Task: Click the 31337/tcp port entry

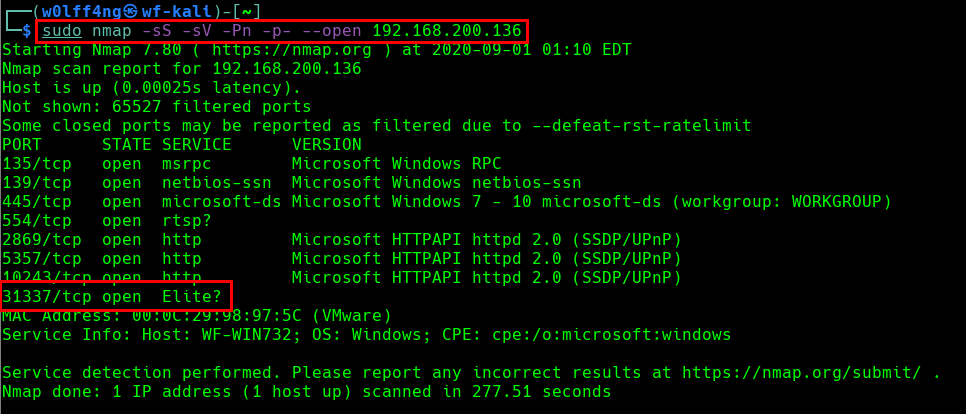Action: pyautogui.click(x=47, y=296)
